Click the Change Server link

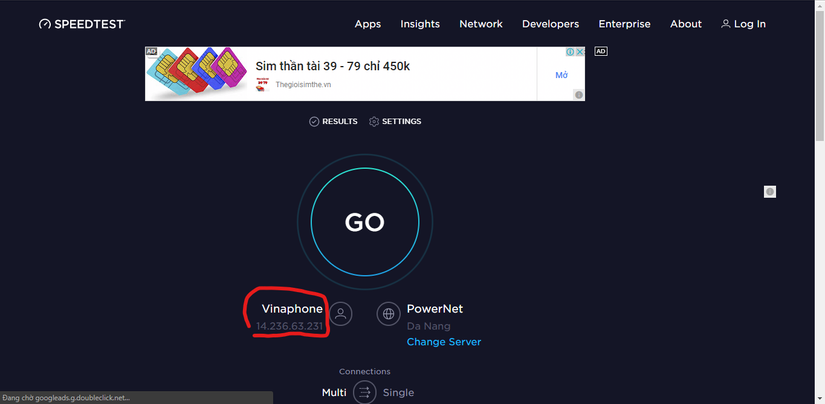(444, 342)
